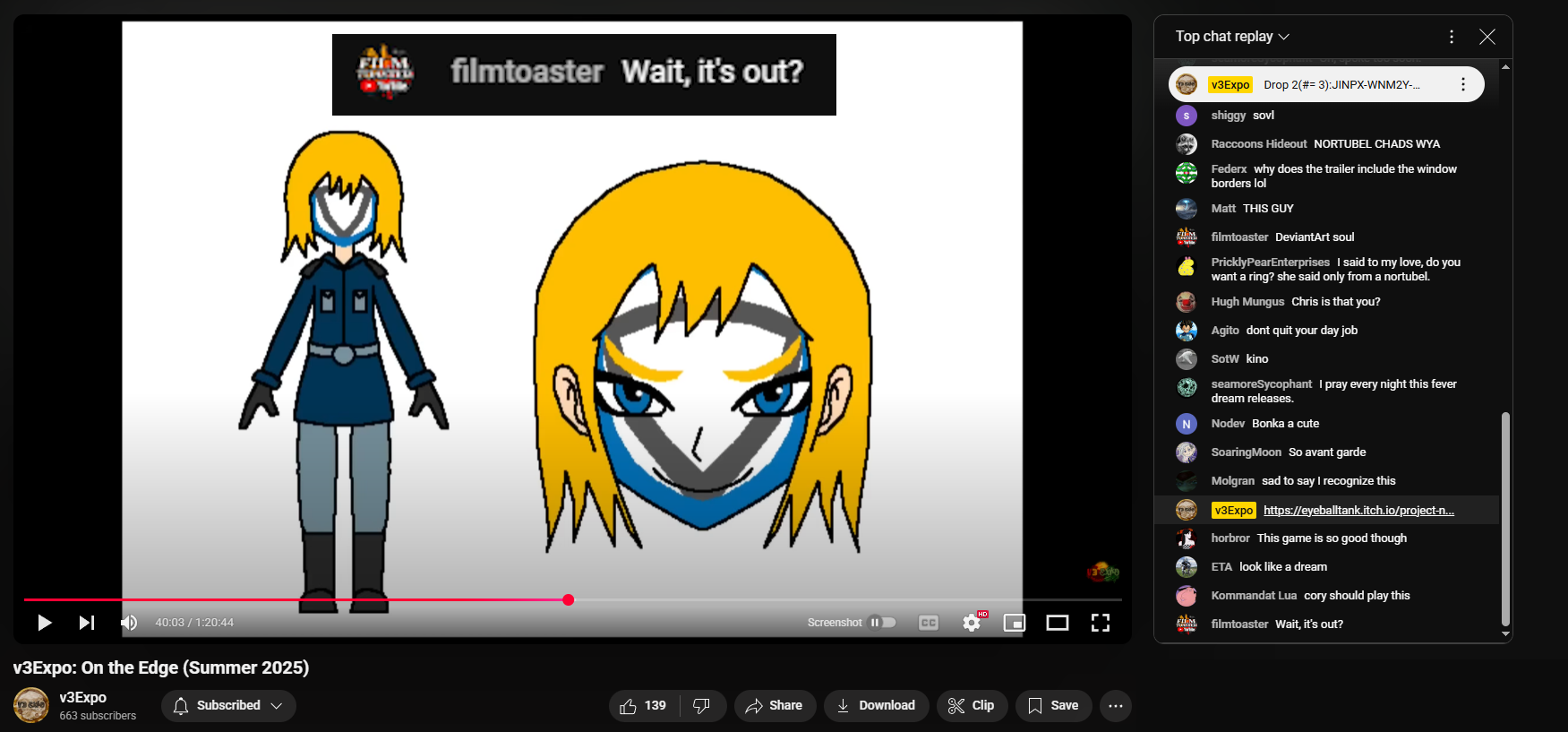Screen dimensions: 1568x732
Task: Click the video progress scrubber
Action: click(x=569, y=599)
